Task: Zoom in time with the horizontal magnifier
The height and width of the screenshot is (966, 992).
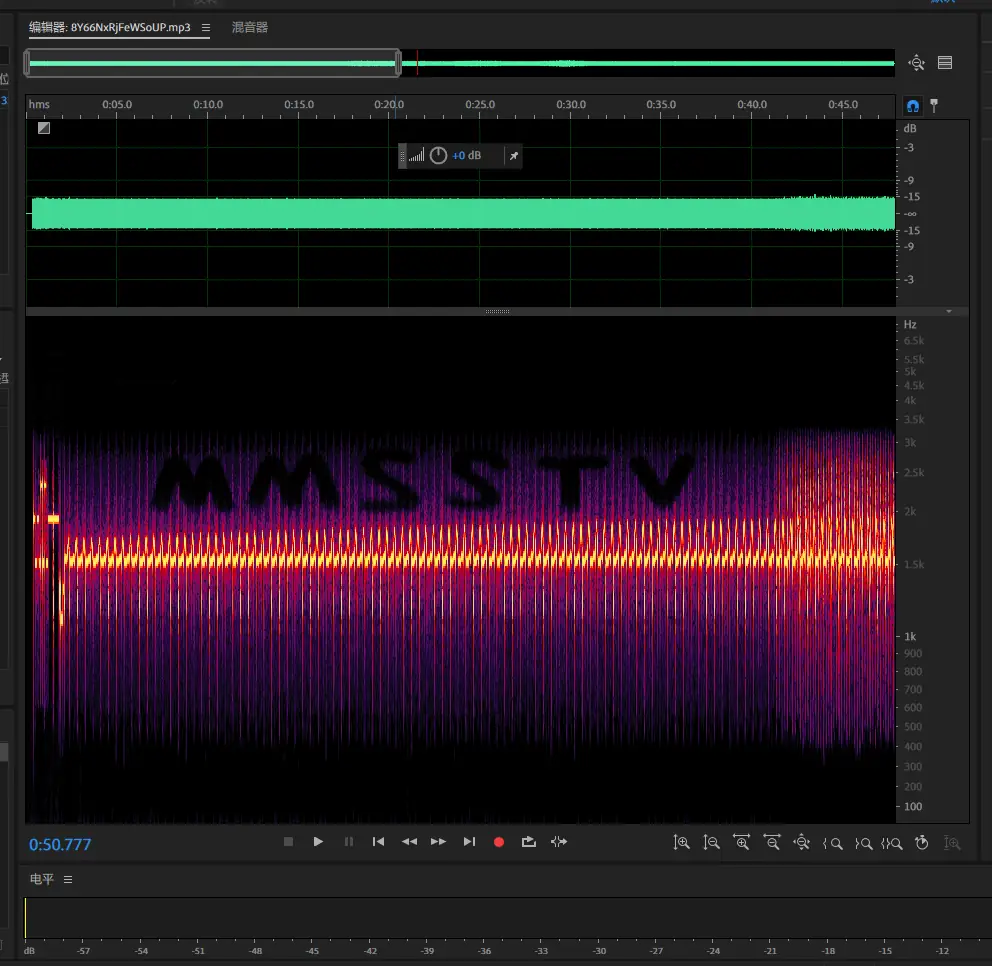Action: coord(741,843)
